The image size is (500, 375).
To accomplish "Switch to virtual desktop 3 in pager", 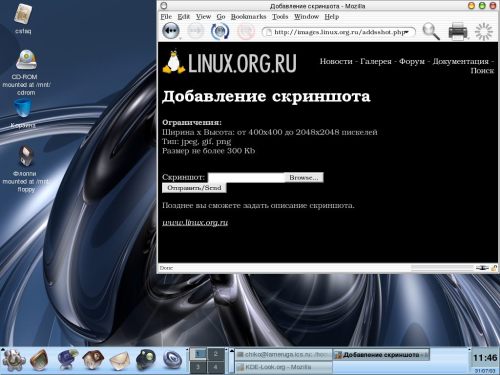I will pos(198,367).
